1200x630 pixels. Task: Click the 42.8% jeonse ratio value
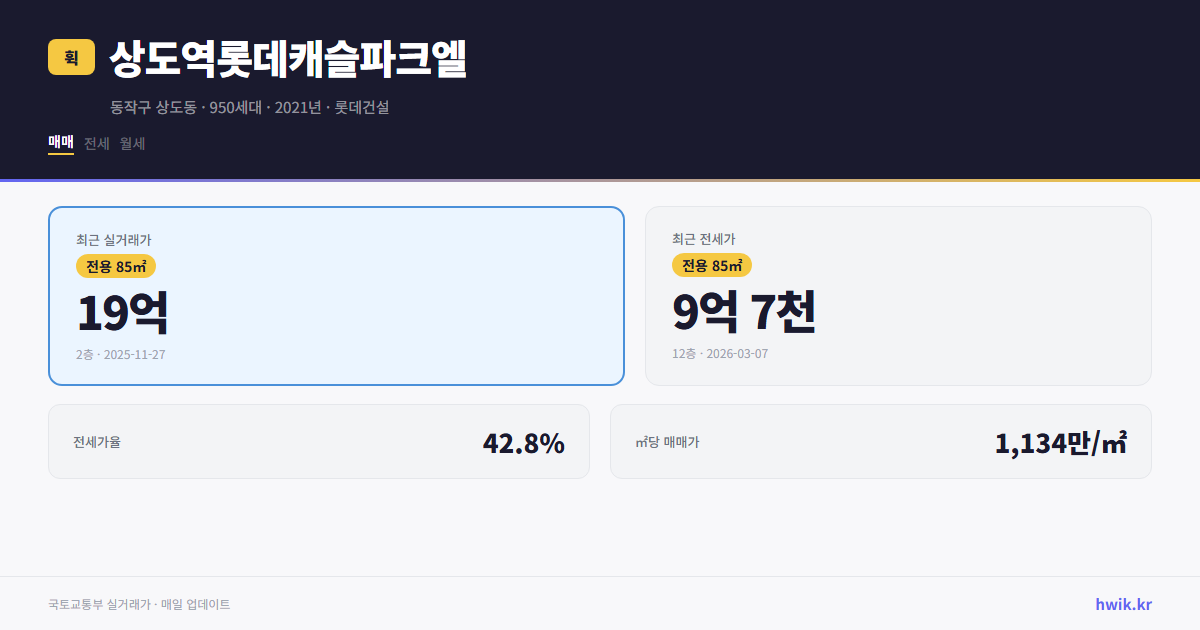click(x=523, y=441)
